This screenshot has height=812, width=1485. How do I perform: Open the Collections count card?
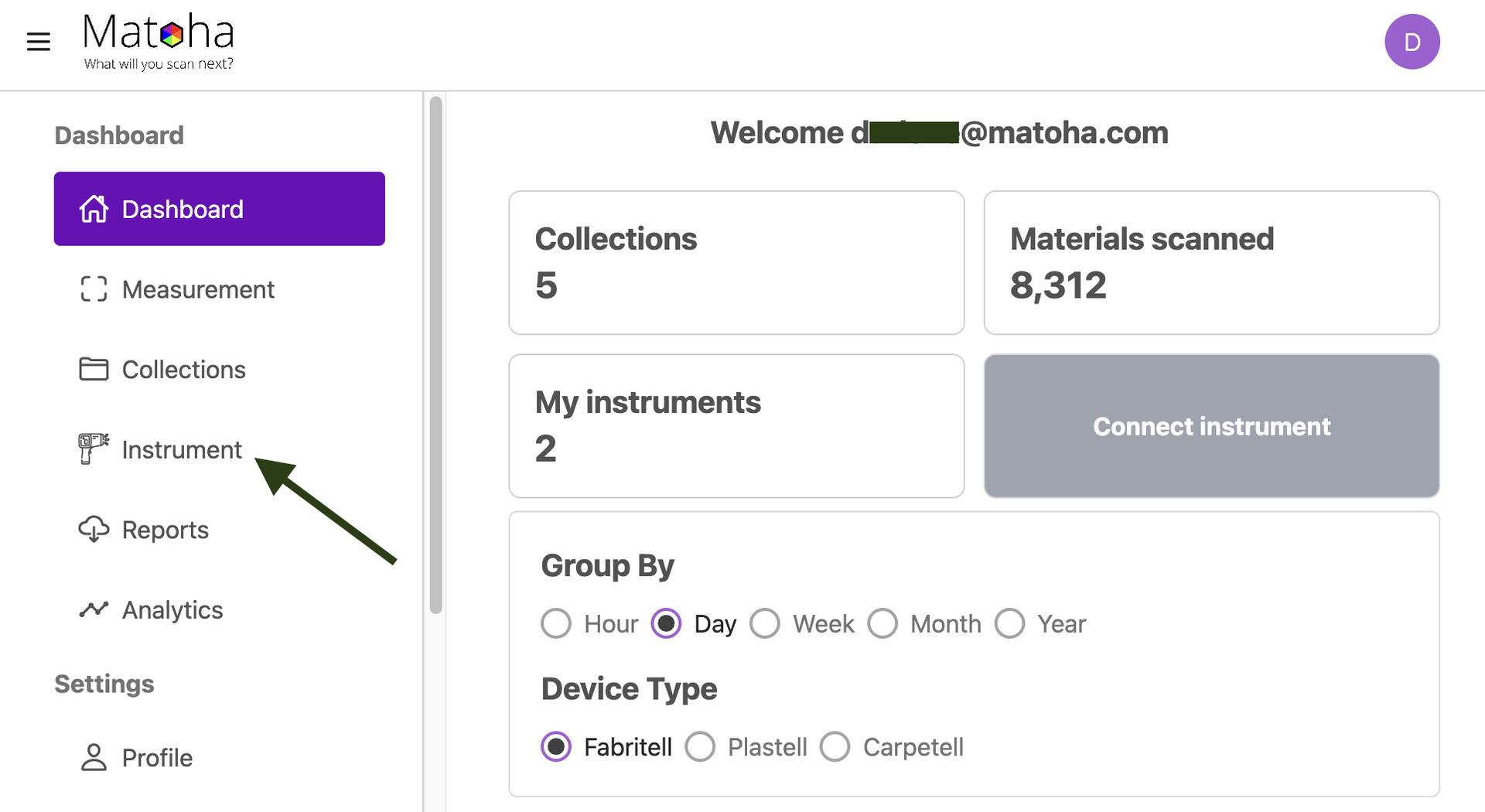coord(736,263)
